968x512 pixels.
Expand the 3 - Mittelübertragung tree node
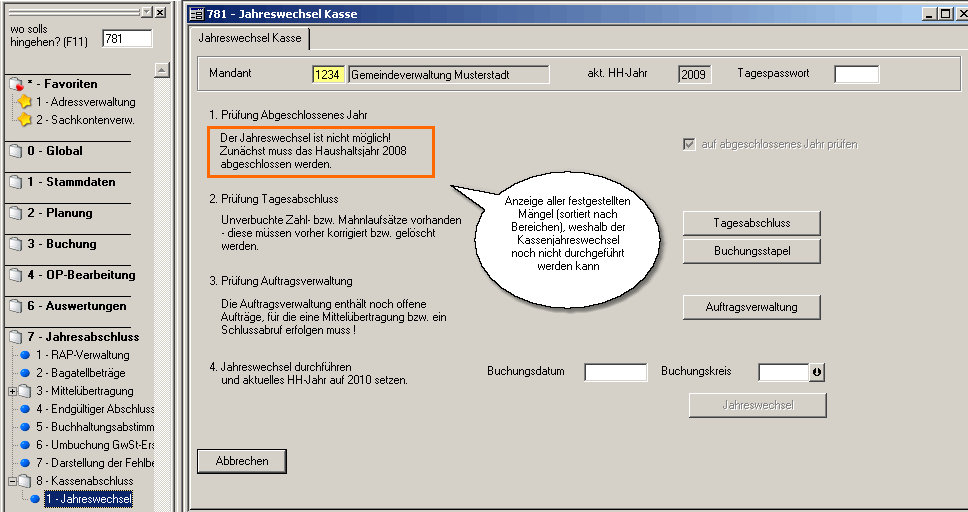click(12, 391)
